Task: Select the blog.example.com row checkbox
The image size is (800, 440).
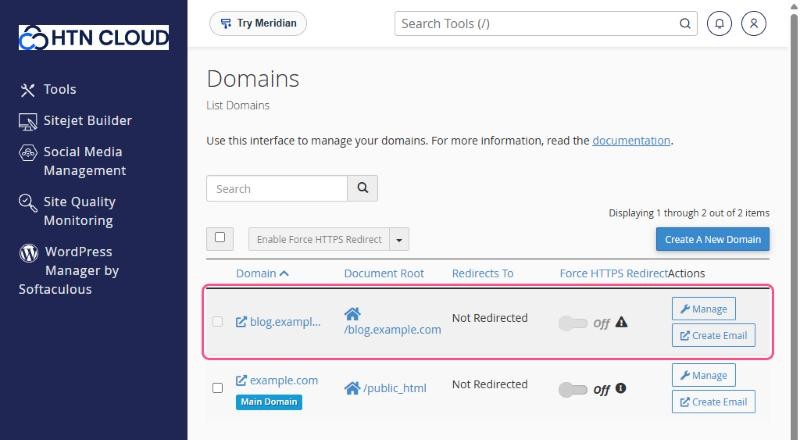Action: click(217, 322)
